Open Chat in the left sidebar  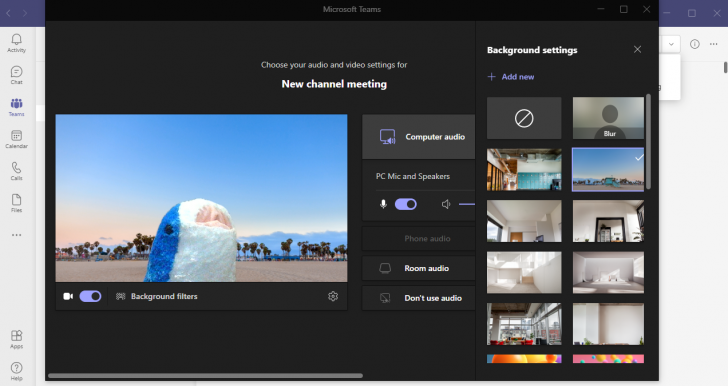(x=16, y=75)
